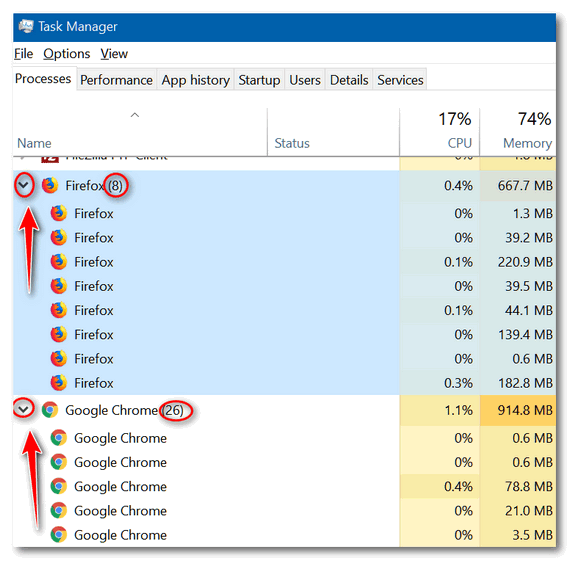Open the Options menu
This screenshot has width=570, height=561.
(x=67, y=53)
